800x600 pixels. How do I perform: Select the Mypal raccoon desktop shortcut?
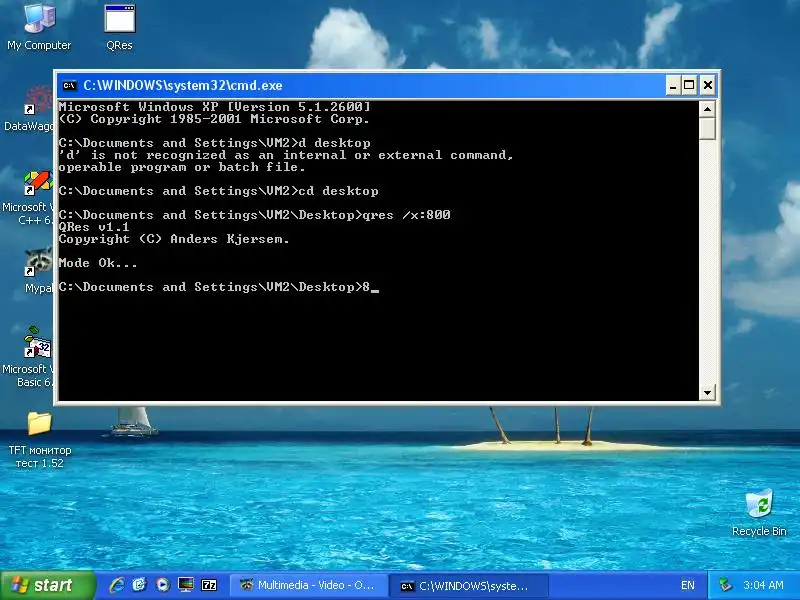pos(38,270)
